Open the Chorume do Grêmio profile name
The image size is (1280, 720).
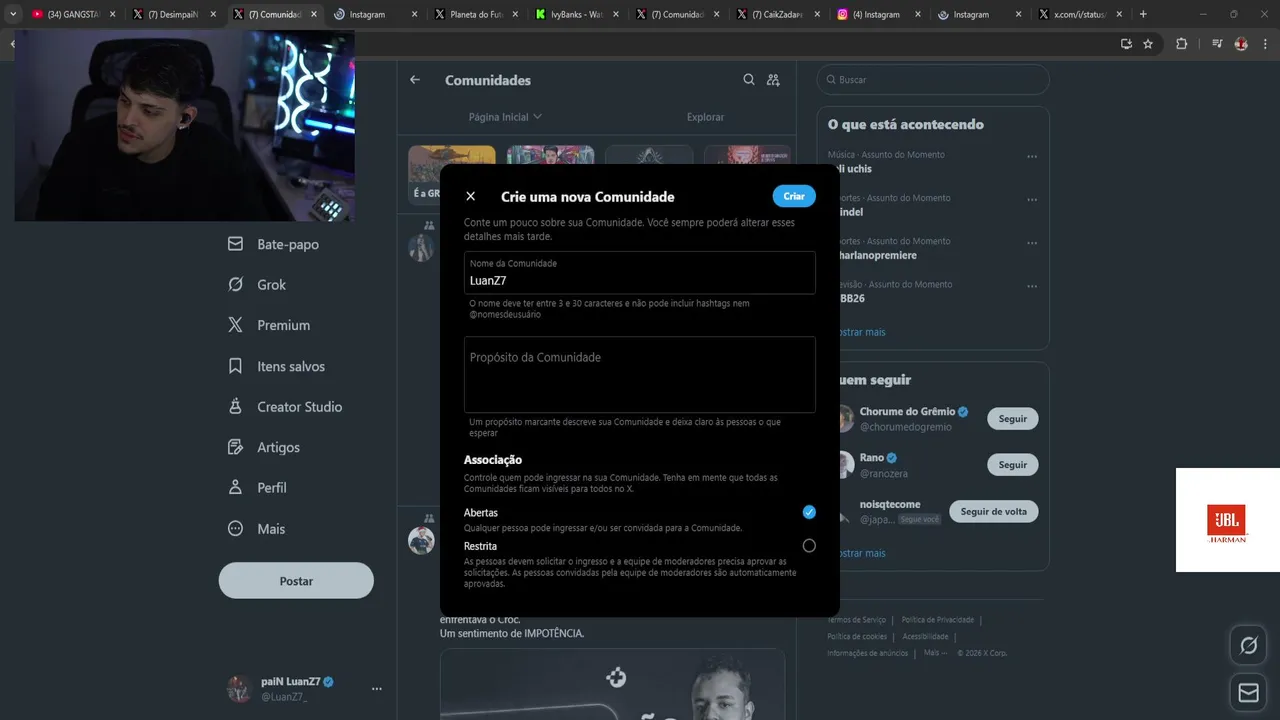pyautogui.click(x=907, y=411)
